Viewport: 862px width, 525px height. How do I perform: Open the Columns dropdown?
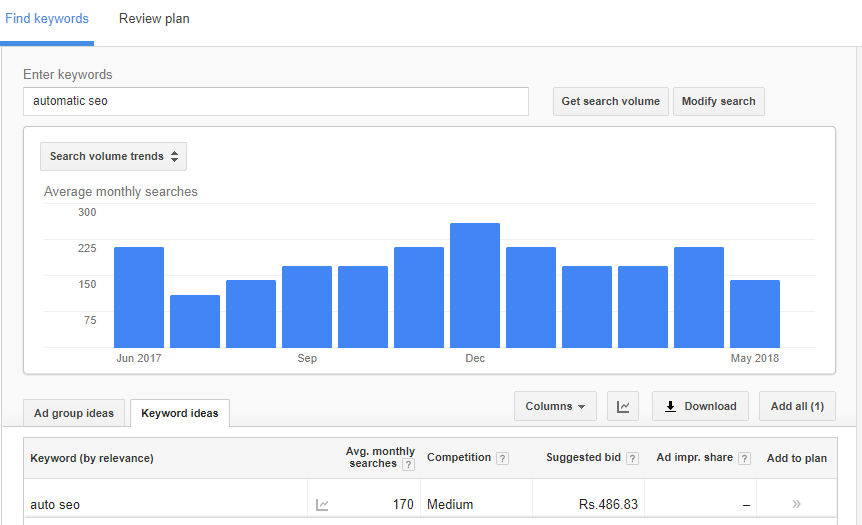pos(555,406)
